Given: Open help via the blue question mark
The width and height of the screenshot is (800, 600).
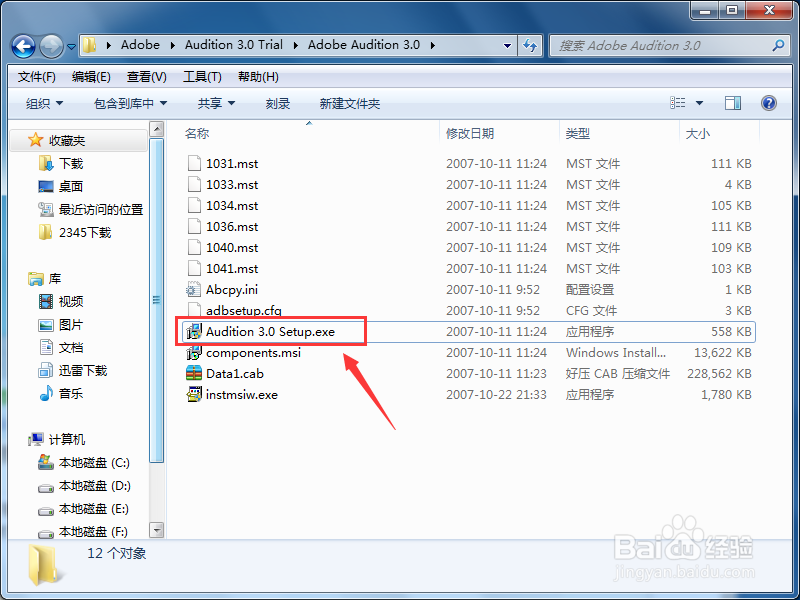Looking at the screenshot, I should pyautogui.click(x=769, y=103).
